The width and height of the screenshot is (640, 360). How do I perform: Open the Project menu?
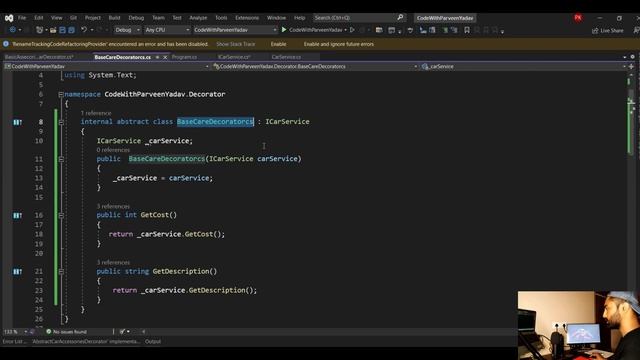(93, 18)
